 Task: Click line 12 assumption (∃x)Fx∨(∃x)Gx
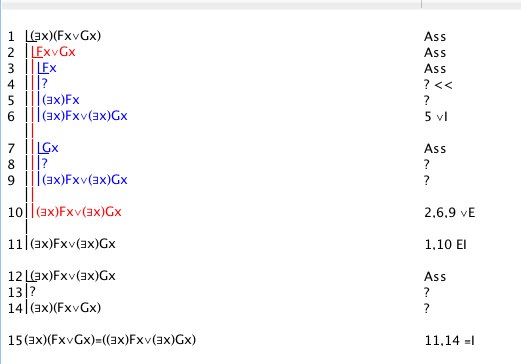pos(73,276)
